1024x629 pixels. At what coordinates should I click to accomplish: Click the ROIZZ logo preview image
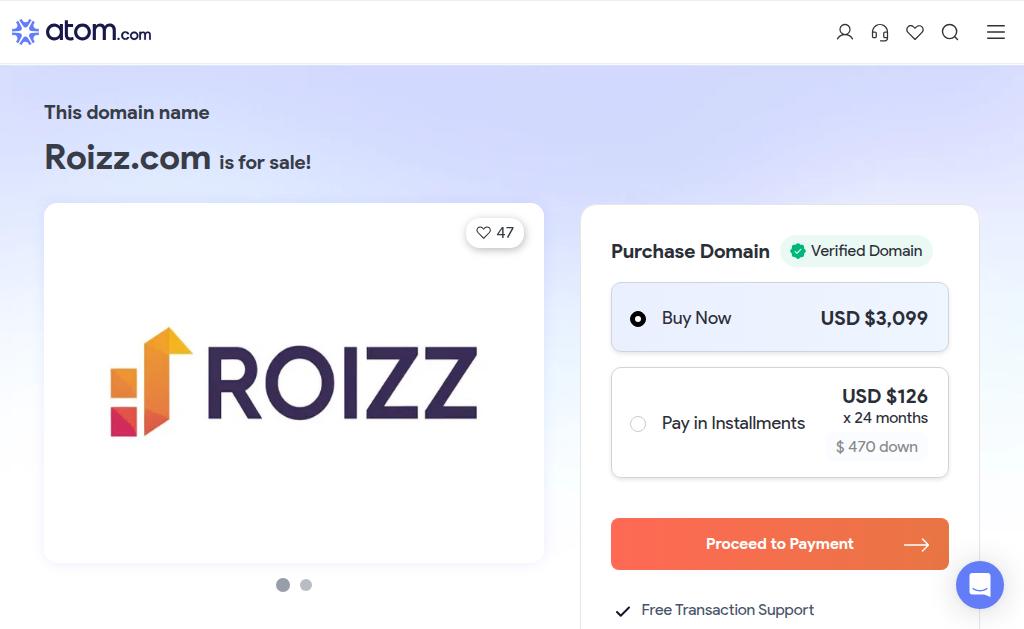point(294,382)
